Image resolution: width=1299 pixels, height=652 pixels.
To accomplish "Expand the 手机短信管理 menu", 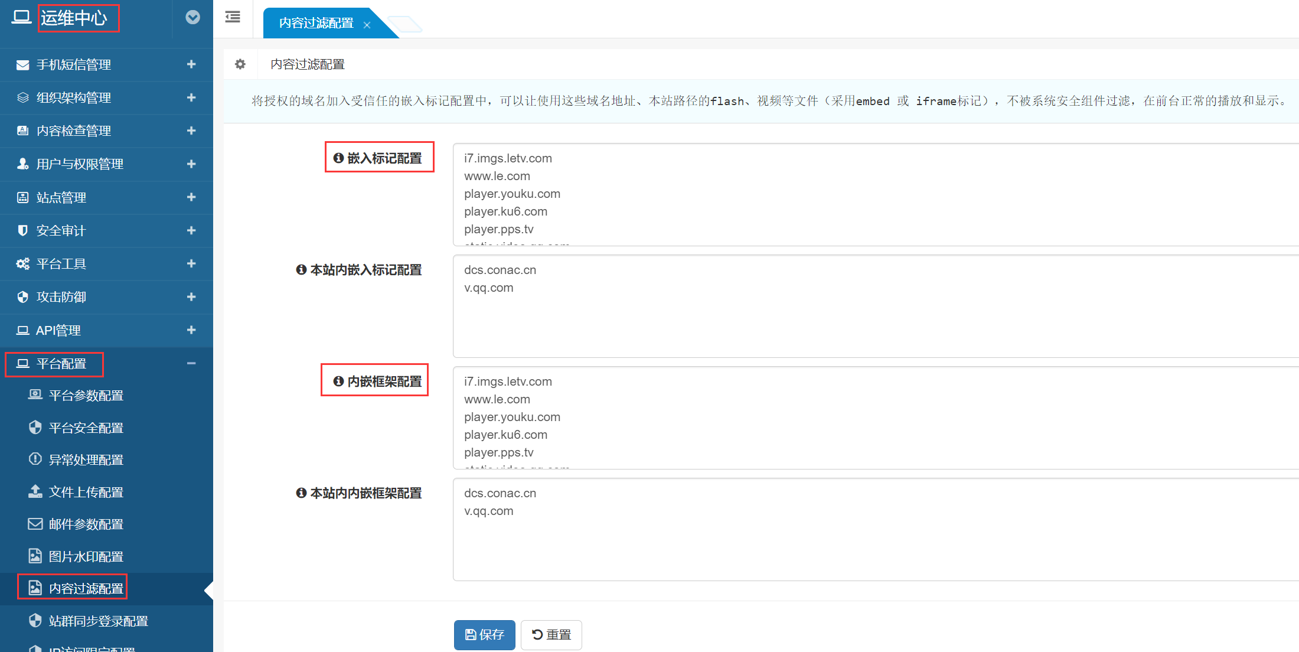I will (x=191, y=64).
